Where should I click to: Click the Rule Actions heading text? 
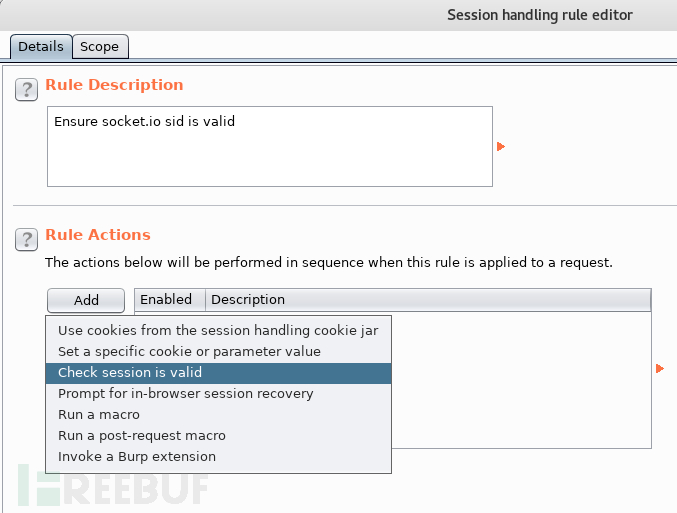(x=98, y=234)
